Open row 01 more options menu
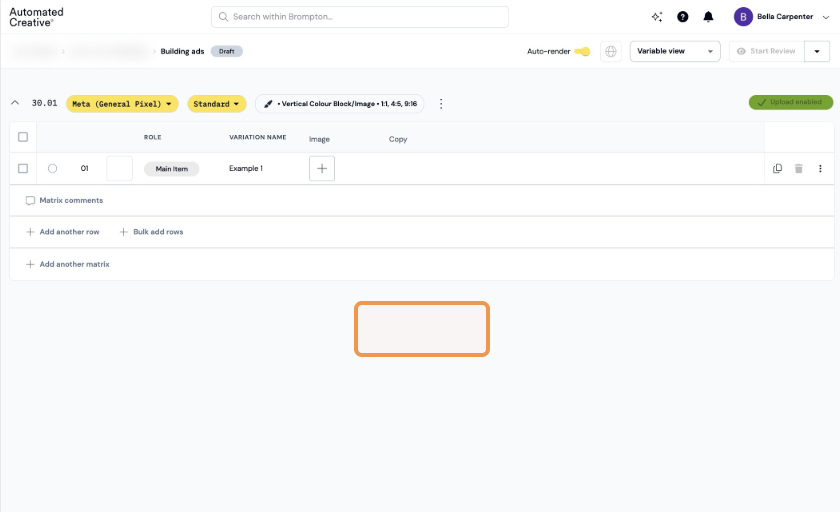 pos(820,169)
